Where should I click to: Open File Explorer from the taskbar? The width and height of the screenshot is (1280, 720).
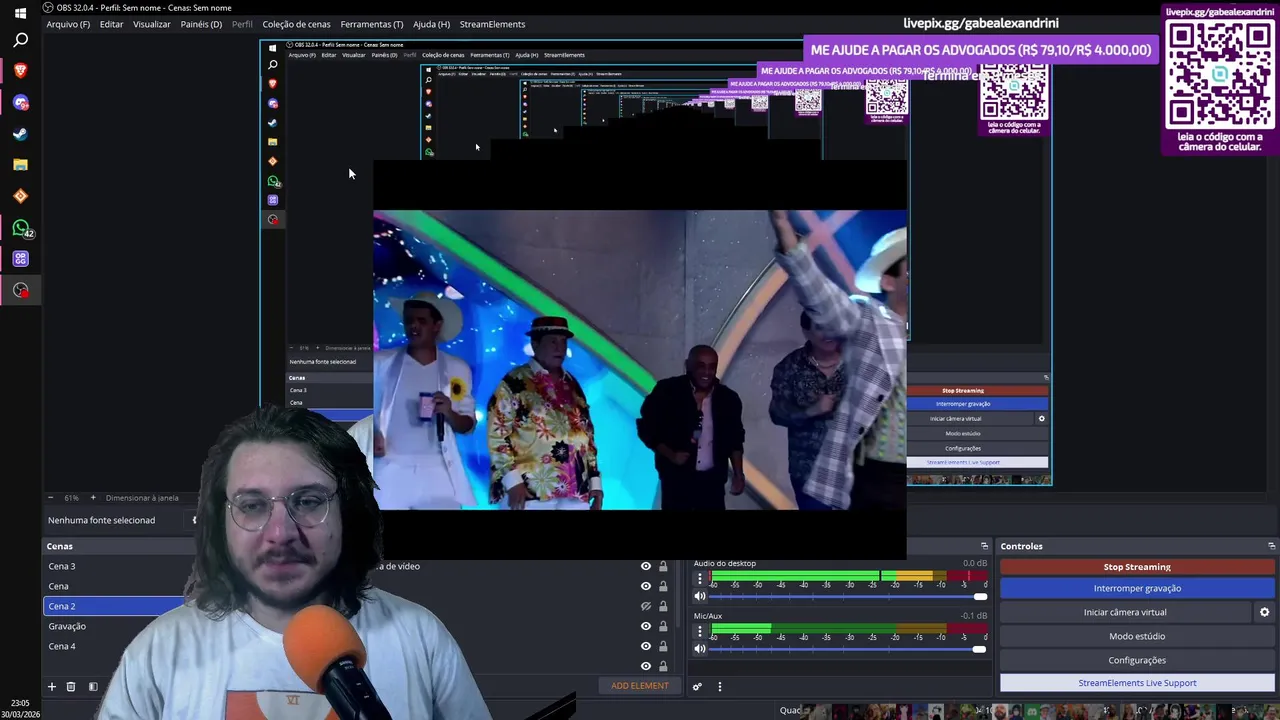pos(20,165)
